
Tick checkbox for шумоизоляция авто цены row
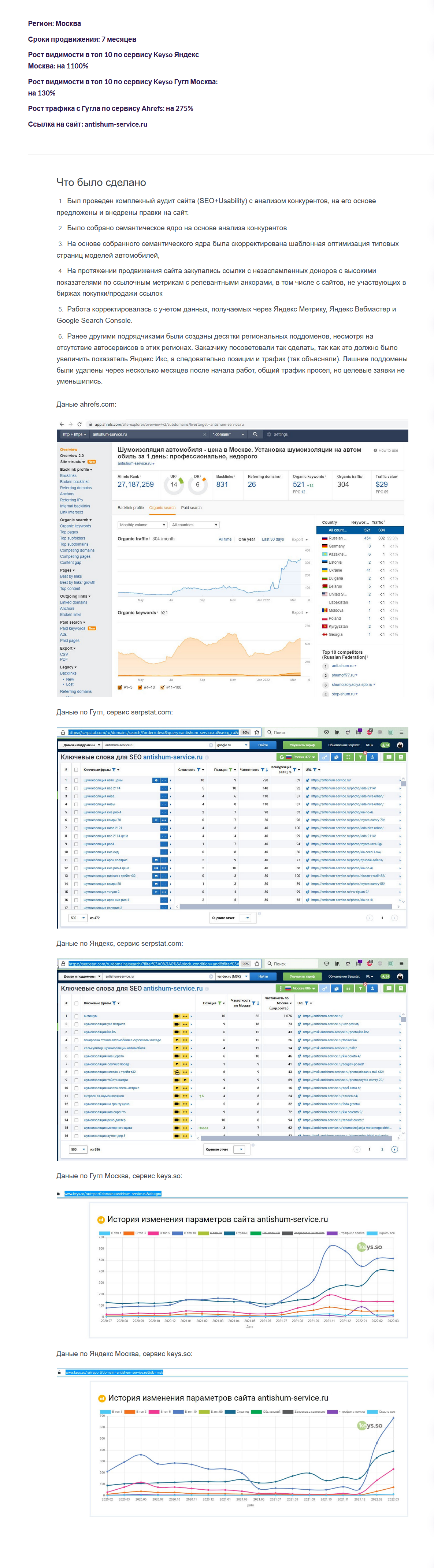pos(76,780)
